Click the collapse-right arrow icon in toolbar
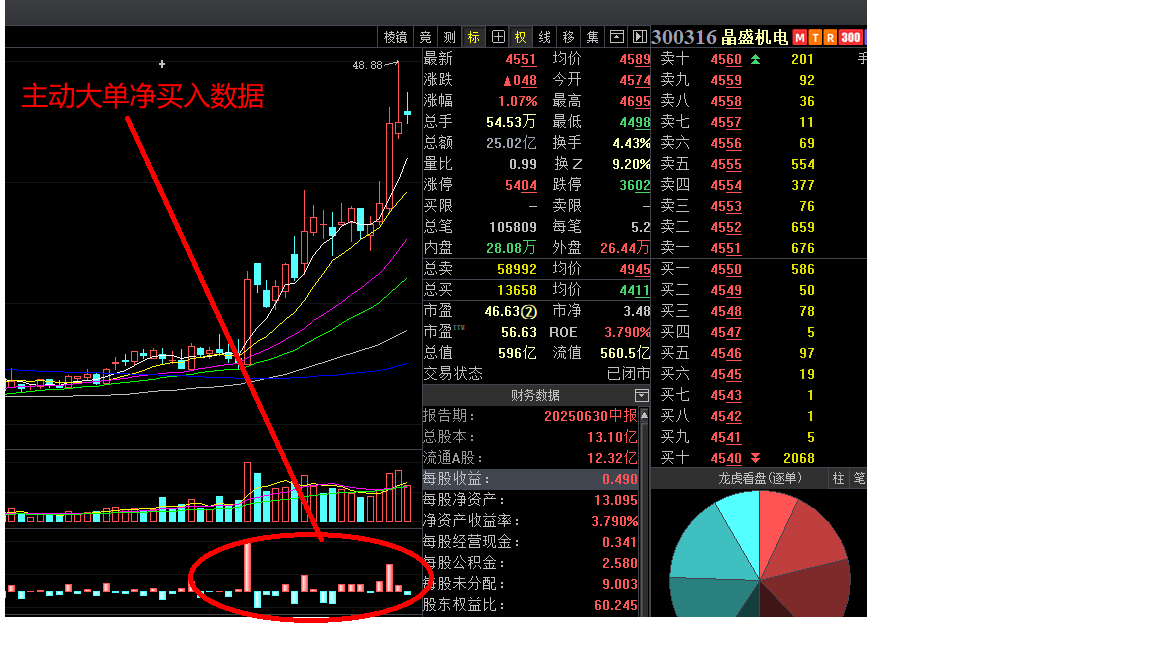 (x=640, y=37)
